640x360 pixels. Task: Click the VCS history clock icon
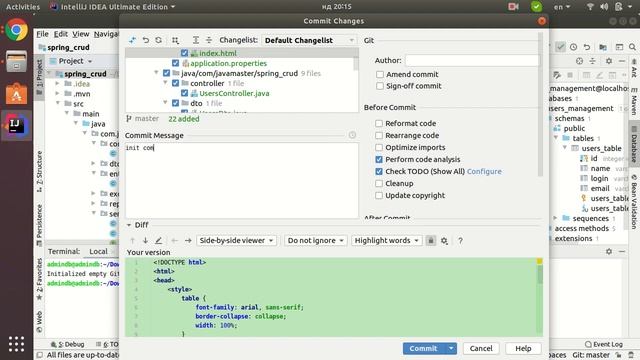573,47
